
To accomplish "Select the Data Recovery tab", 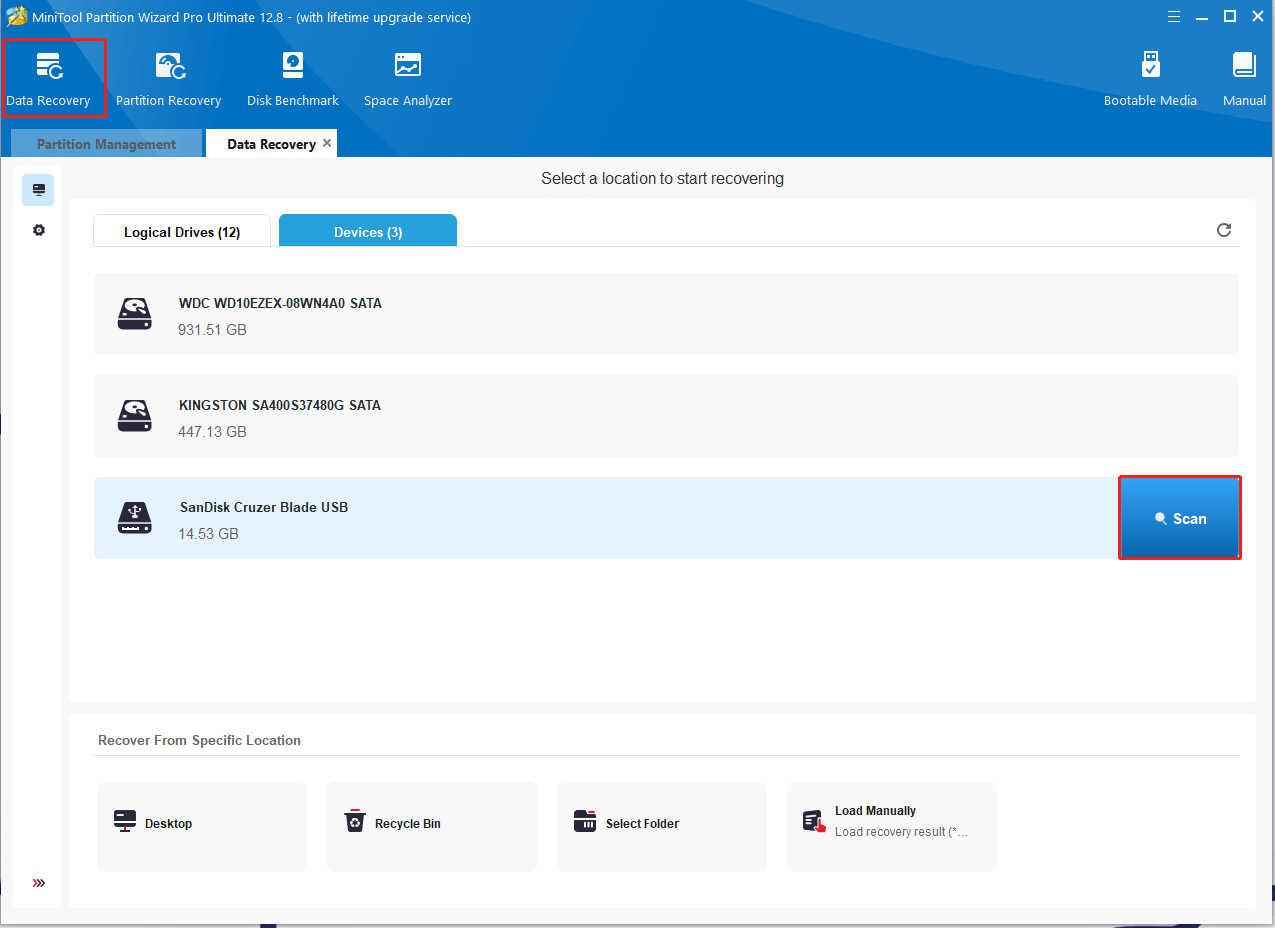I will [271, 144].
